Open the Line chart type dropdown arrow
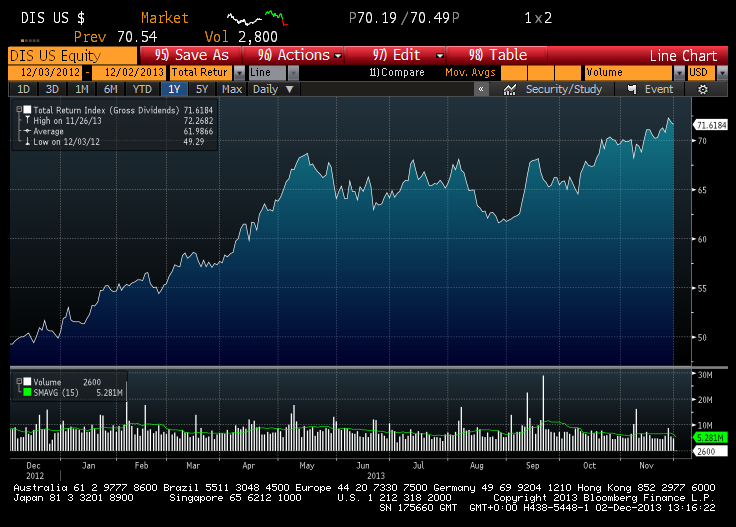Image resolution: width=736 pixels, height=527 pixels. [x=293, y=73]
